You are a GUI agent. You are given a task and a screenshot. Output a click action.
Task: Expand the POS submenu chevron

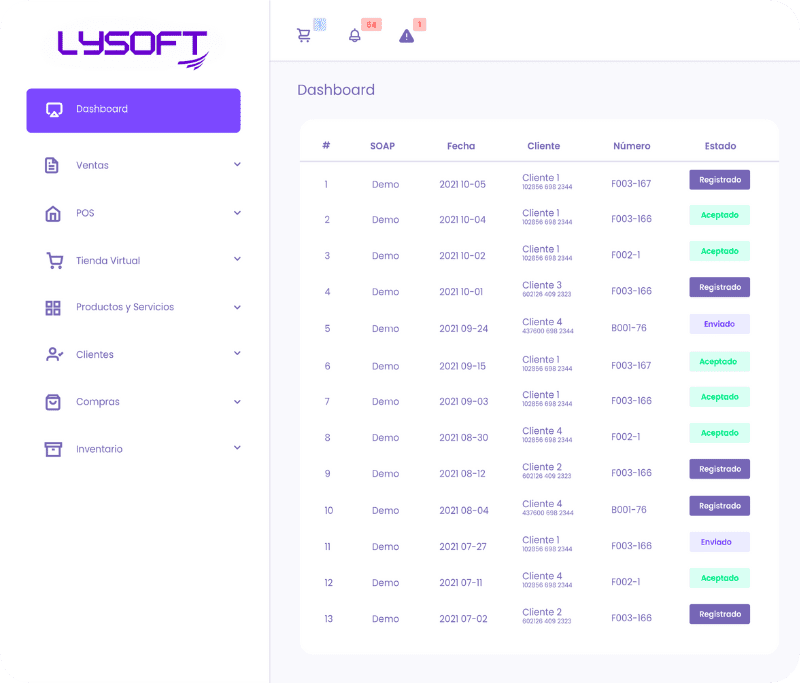(237, 212)
